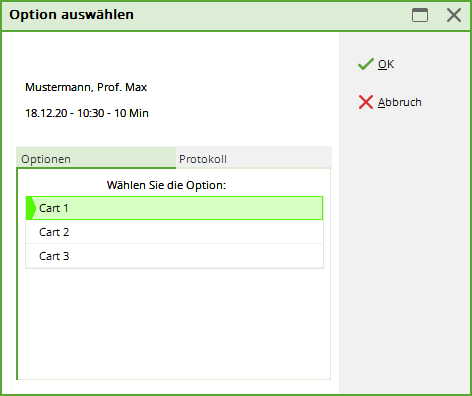The height and width of the screenshot is (396, 472).
Task: Pick the Cart 3 list entry
Action: tap(174, 256)
